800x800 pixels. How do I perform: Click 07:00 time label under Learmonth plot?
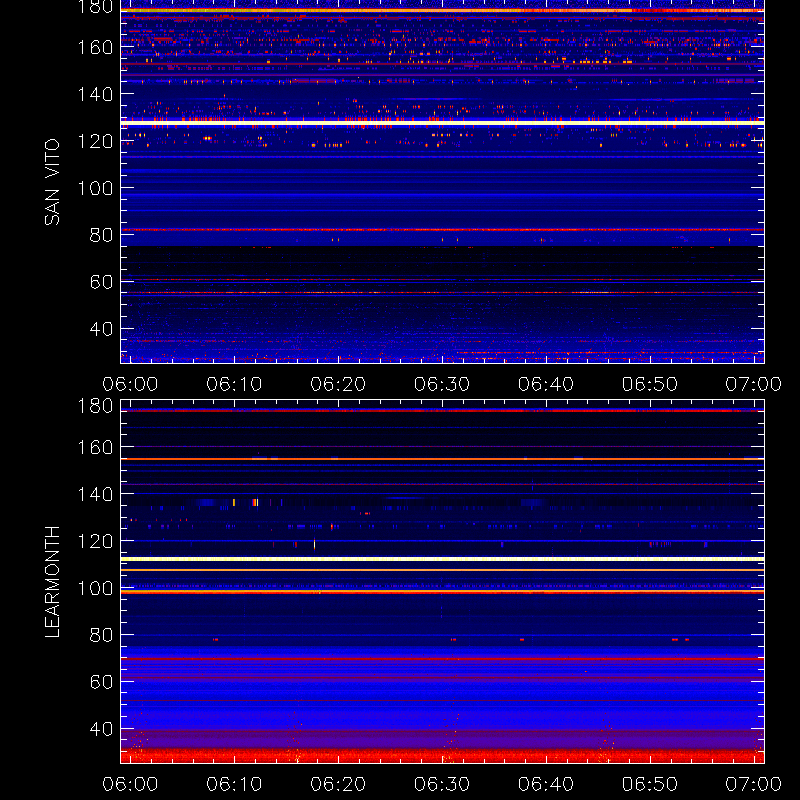click(754, 784)
